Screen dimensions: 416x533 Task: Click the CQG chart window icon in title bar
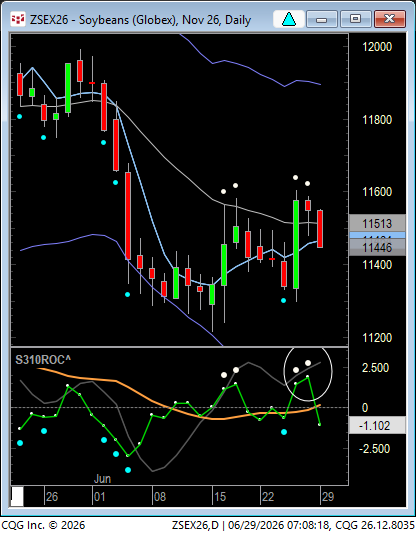[18, 19]
